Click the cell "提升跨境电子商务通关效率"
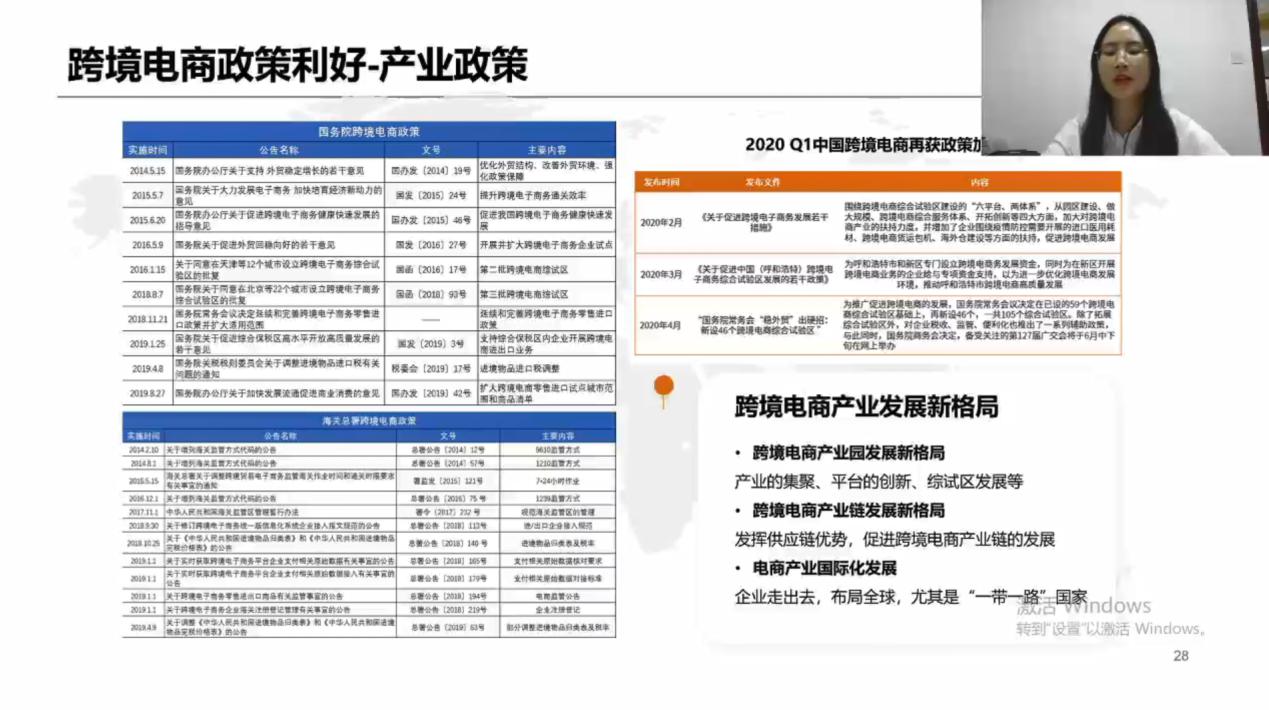 (x=533, y=195)
